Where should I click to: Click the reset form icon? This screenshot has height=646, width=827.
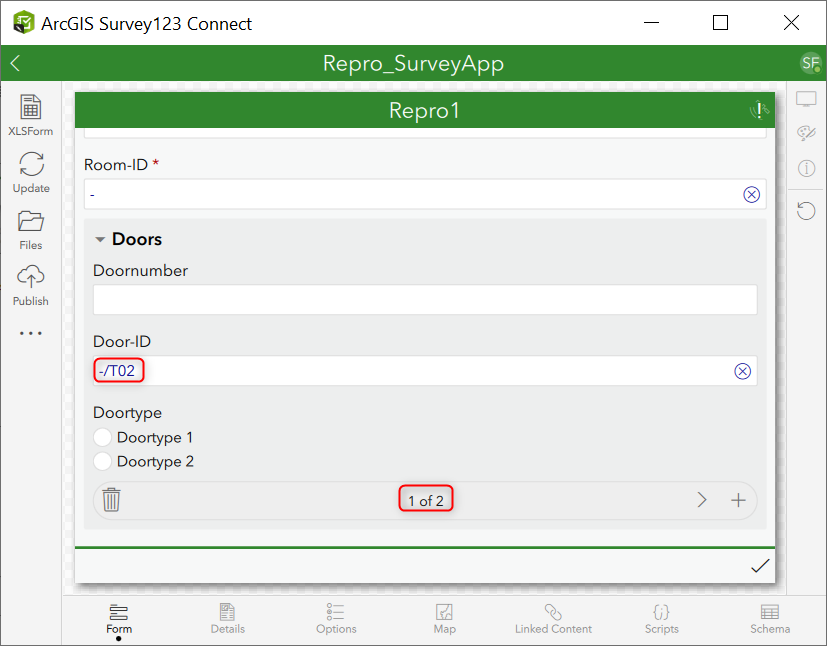click(805, 210)
